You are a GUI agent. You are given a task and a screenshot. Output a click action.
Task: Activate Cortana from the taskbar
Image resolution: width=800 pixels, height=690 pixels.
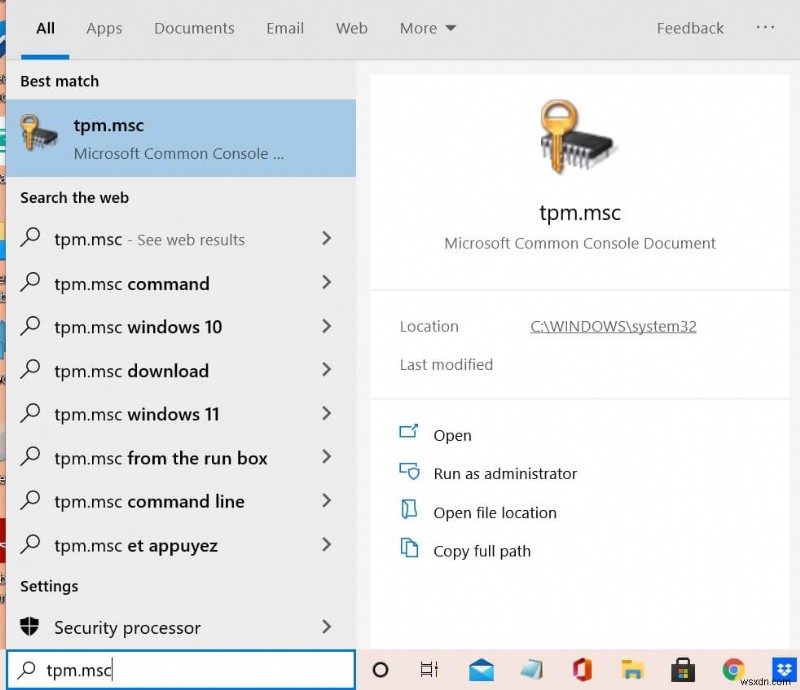380,670
